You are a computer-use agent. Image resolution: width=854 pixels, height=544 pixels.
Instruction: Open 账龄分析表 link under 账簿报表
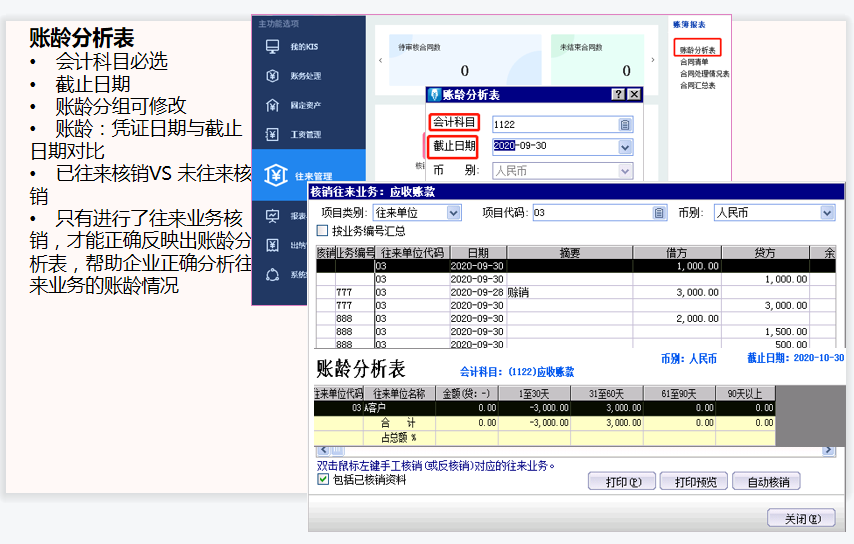698,50
